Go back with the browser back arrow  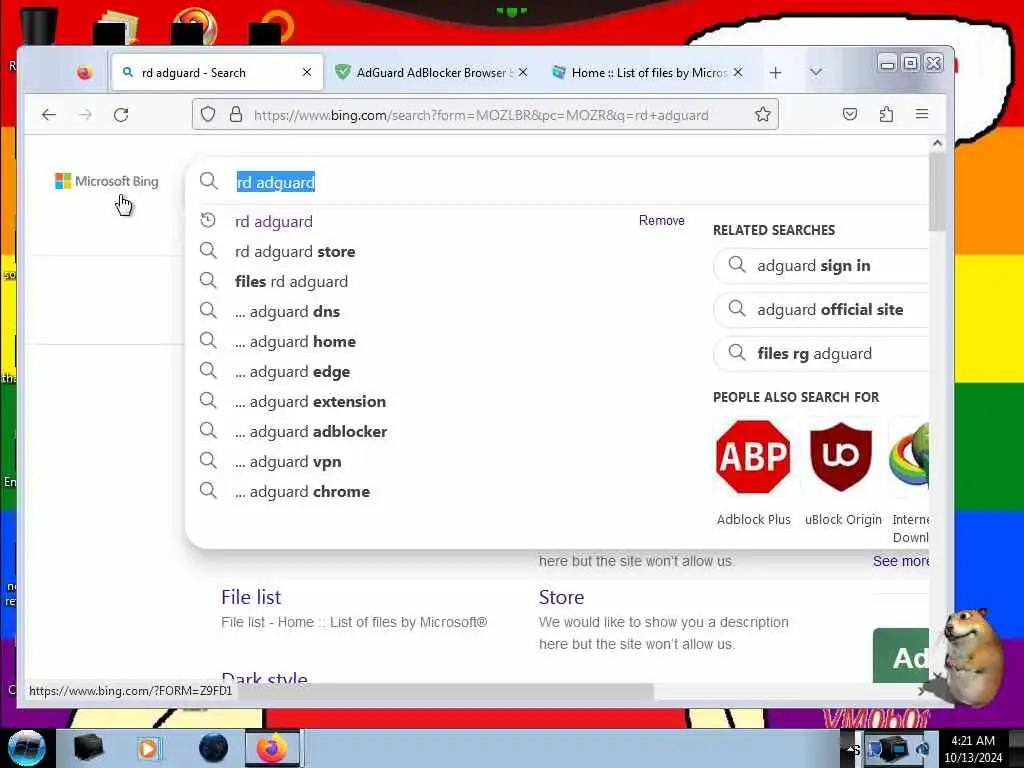point(49,115)
